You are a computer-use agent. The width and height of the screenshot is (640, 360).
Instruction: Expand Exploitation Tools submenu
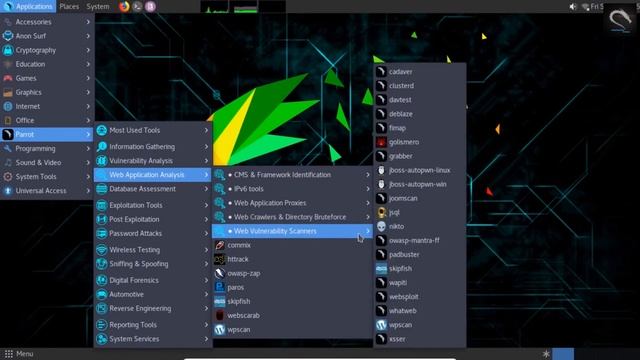click(153, 205)
